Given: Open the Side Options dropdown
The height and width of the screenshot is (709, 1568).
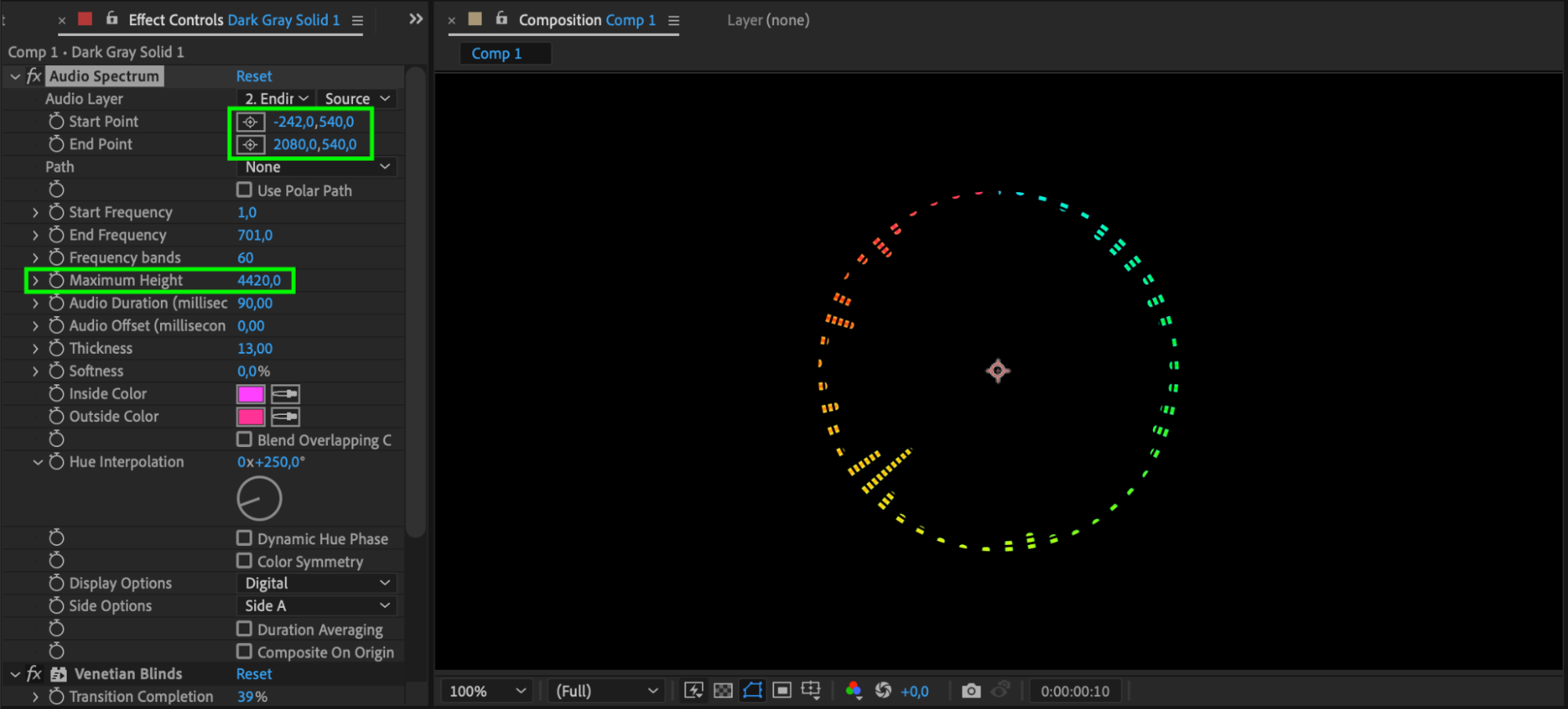Looking at the screenshot, I should (x=316, y=605).
